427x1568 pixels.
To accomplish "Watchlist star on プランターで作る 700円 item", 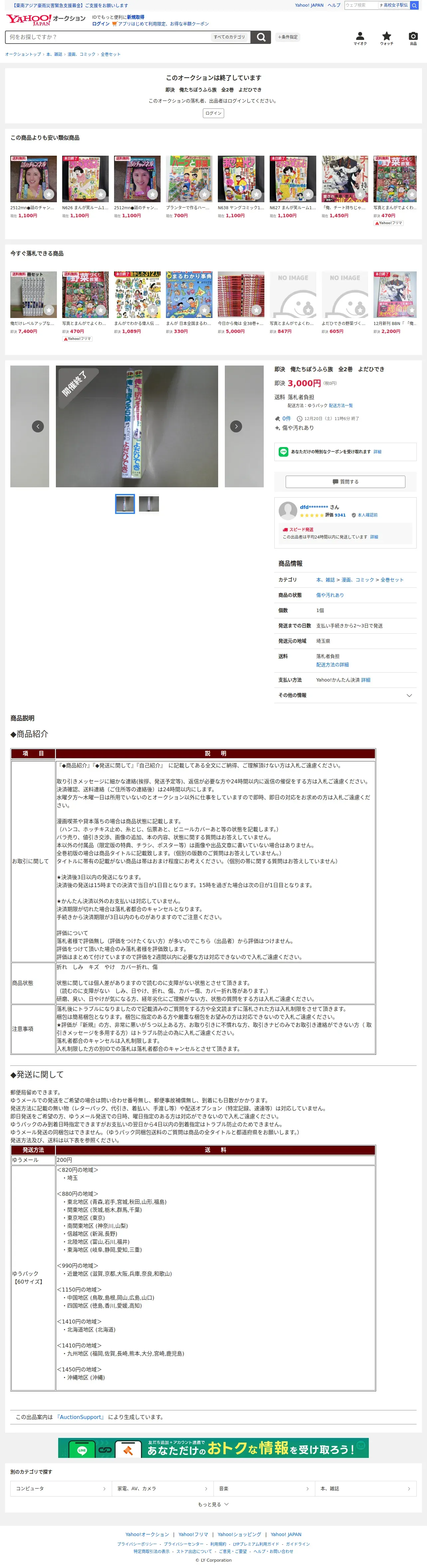I will [205, 194].
